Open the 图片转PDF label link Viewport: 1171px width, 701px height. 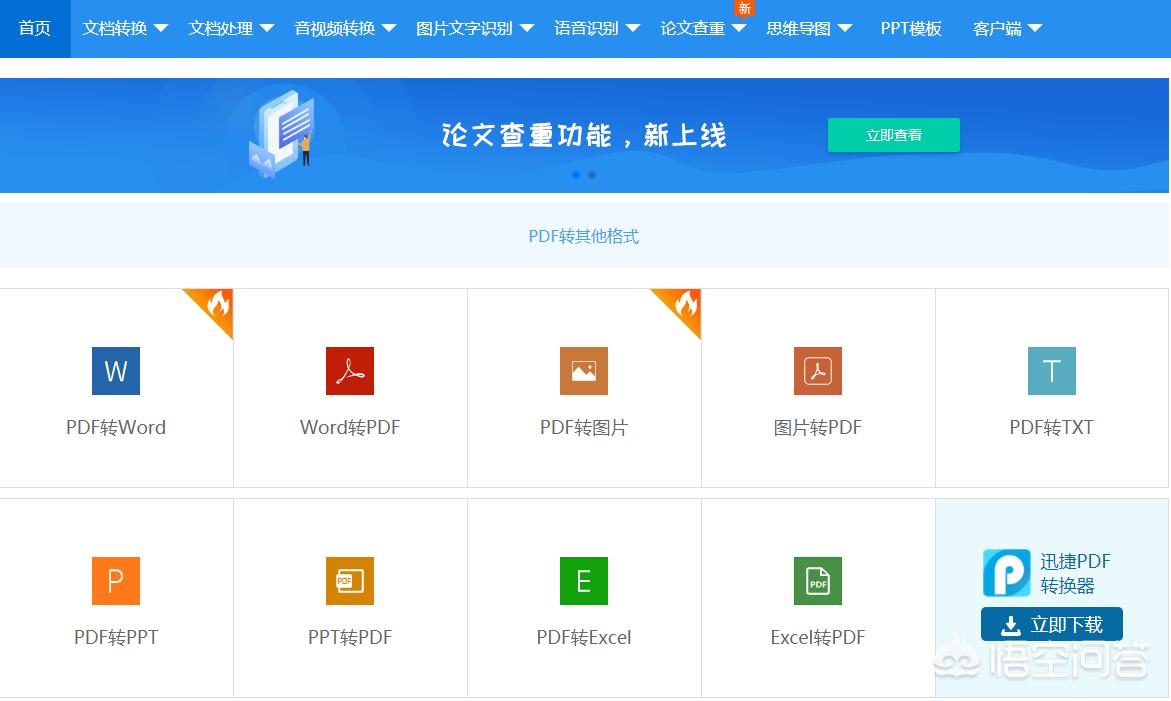point(818,428)
